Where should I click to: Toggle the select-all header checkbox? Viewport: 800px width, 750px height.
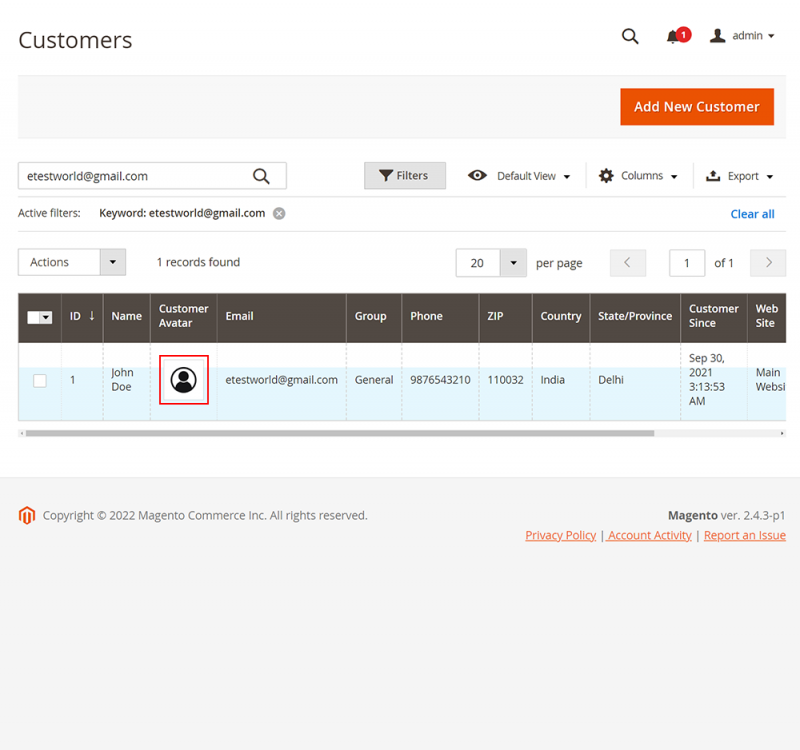[34, 317]
